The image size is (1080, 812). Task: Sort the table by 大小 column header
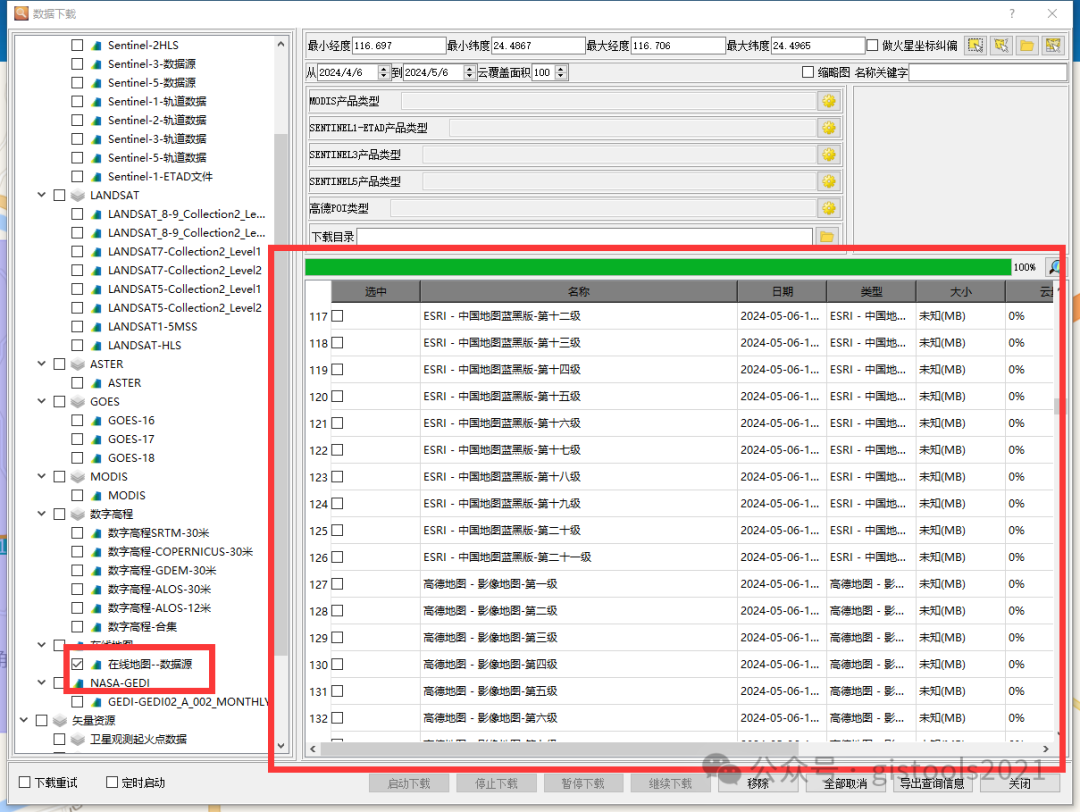pyautogui.click(x=961, y=292)
